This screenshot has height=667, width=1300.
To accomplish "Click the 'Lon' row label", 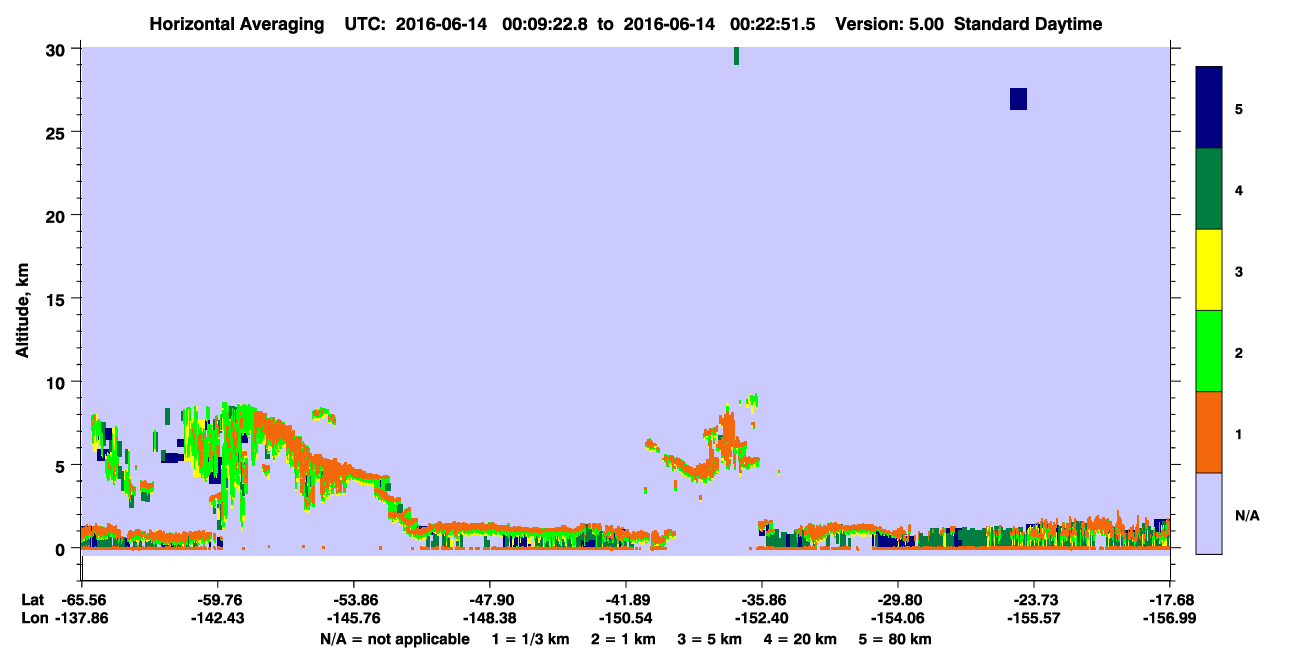I will pos(34,618).
